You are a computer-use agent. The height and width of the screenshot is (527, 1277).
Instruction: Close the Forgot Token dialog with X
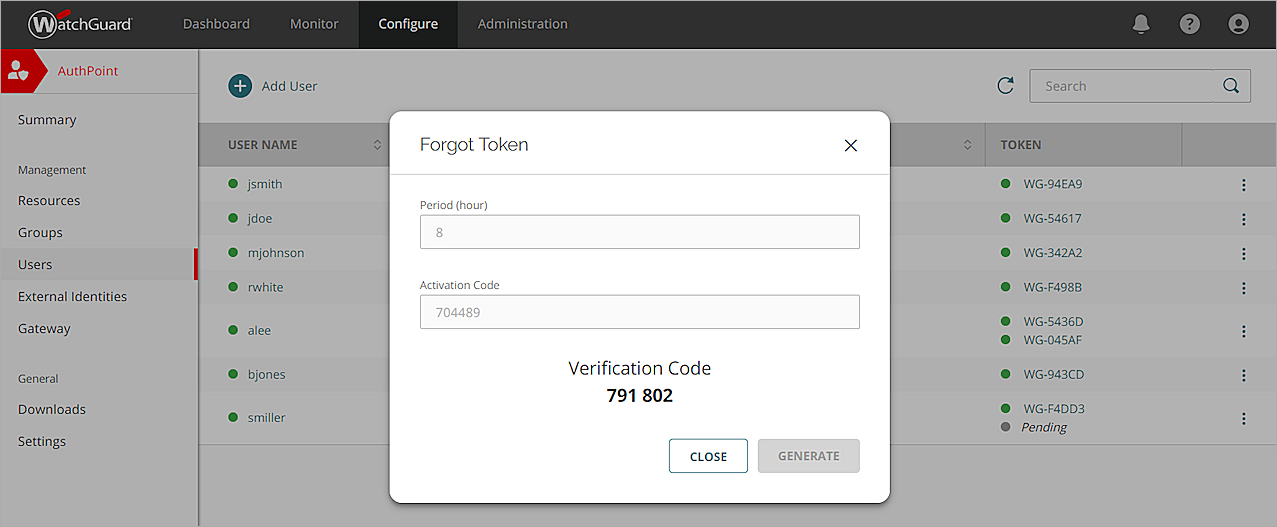[x=851, y=146]
